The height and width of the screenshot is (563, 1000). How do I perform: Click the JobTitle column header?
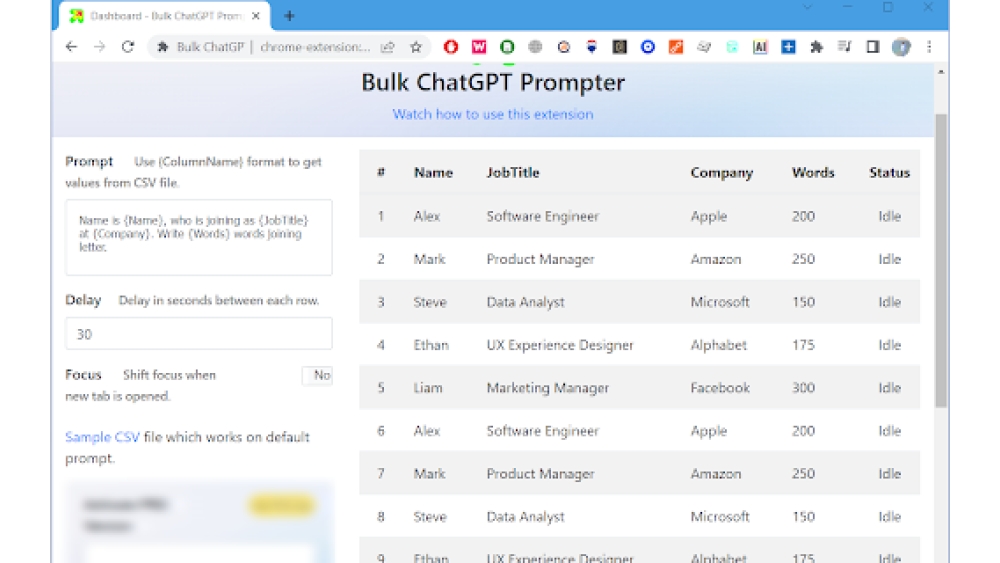click(x=513, y=172)
